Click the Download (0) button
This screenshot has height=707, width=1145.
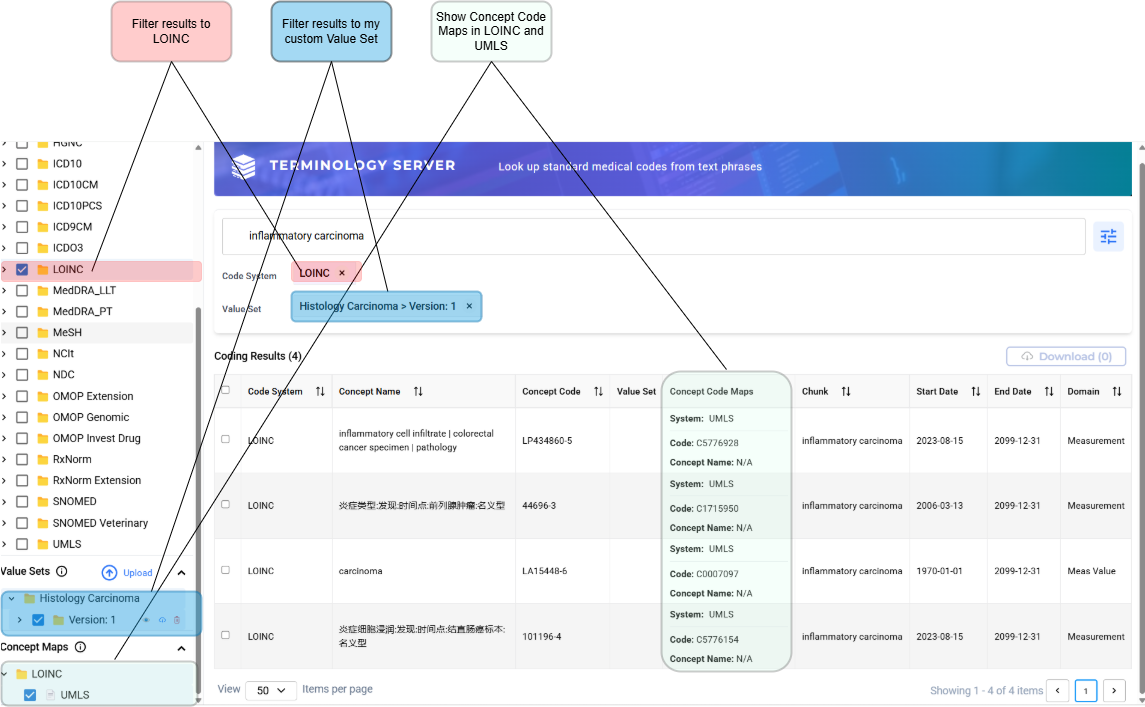pyautogui.click(x=1066, y=356)
